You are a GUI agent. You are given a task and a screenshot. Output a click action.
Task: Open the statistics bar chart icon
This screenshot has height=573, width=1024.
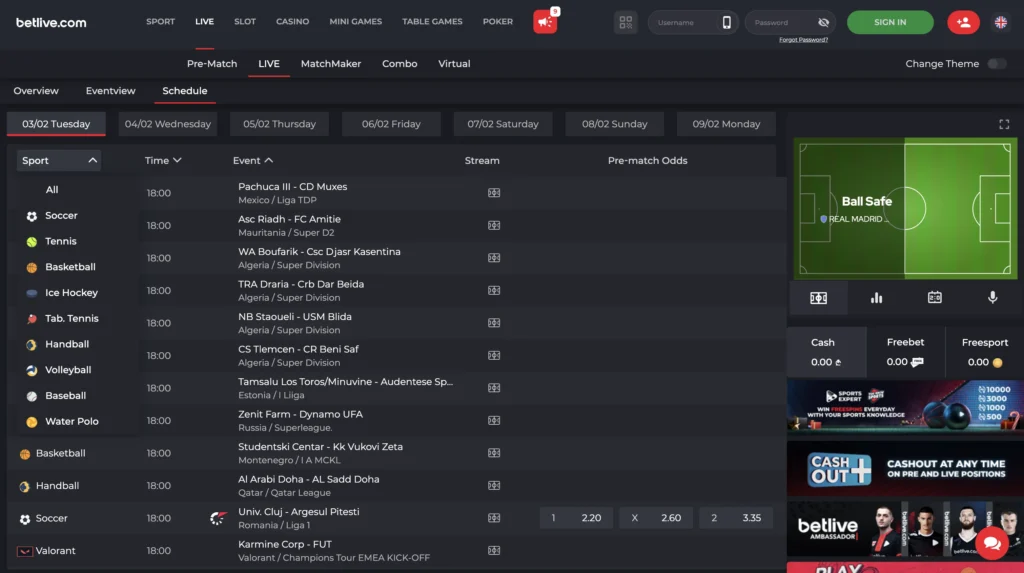(876, 298)
